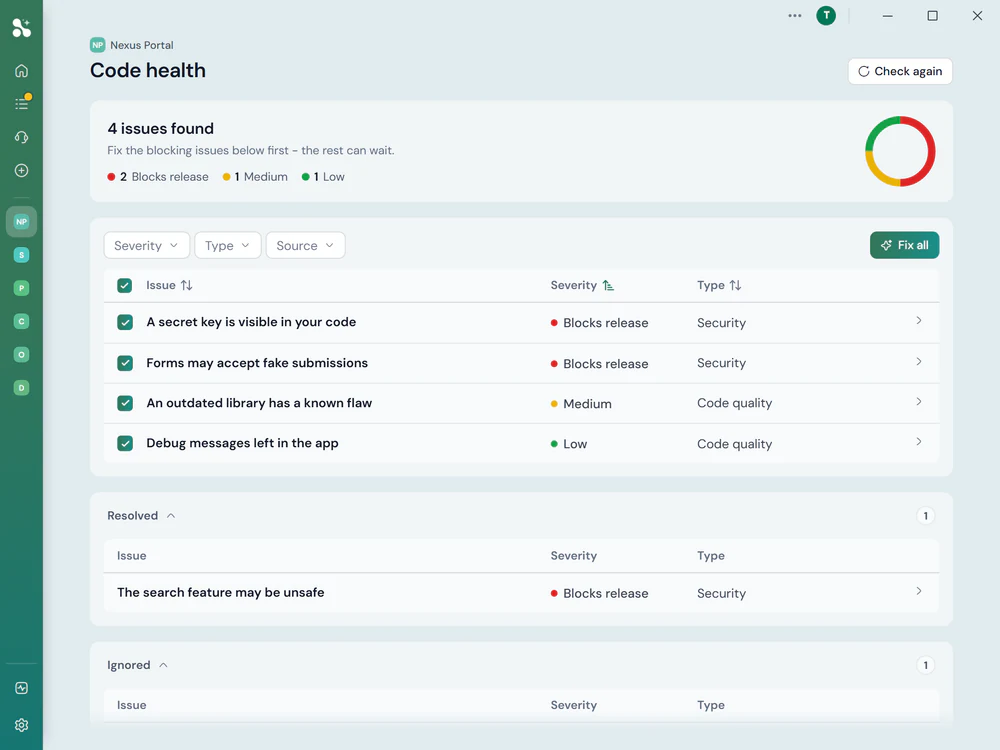Click the Fix all button
Screen dimensions: 1000x750
(x=904, y=245)
